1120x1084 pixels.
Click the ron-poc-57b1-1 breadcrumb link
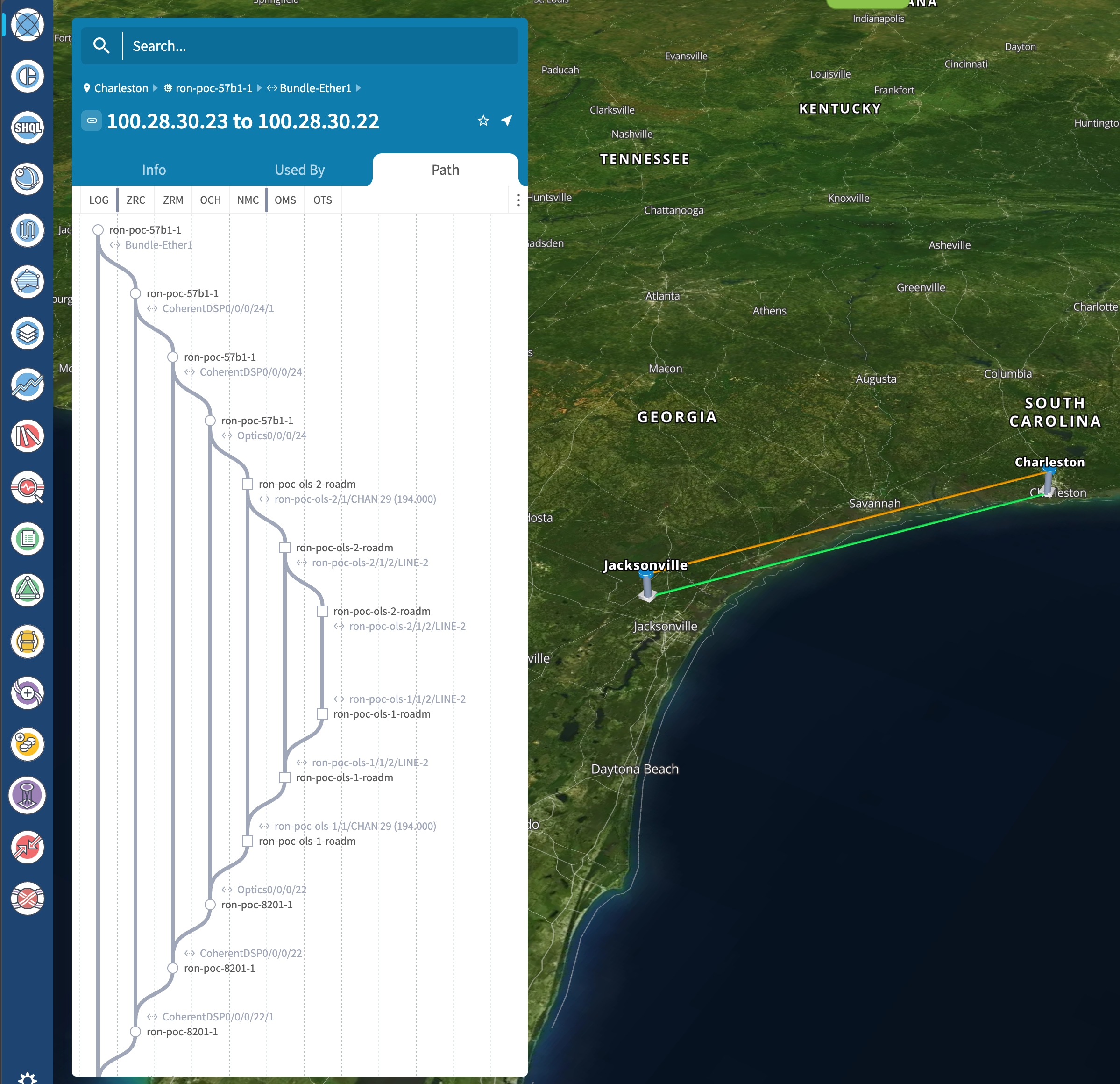[214, 88]
